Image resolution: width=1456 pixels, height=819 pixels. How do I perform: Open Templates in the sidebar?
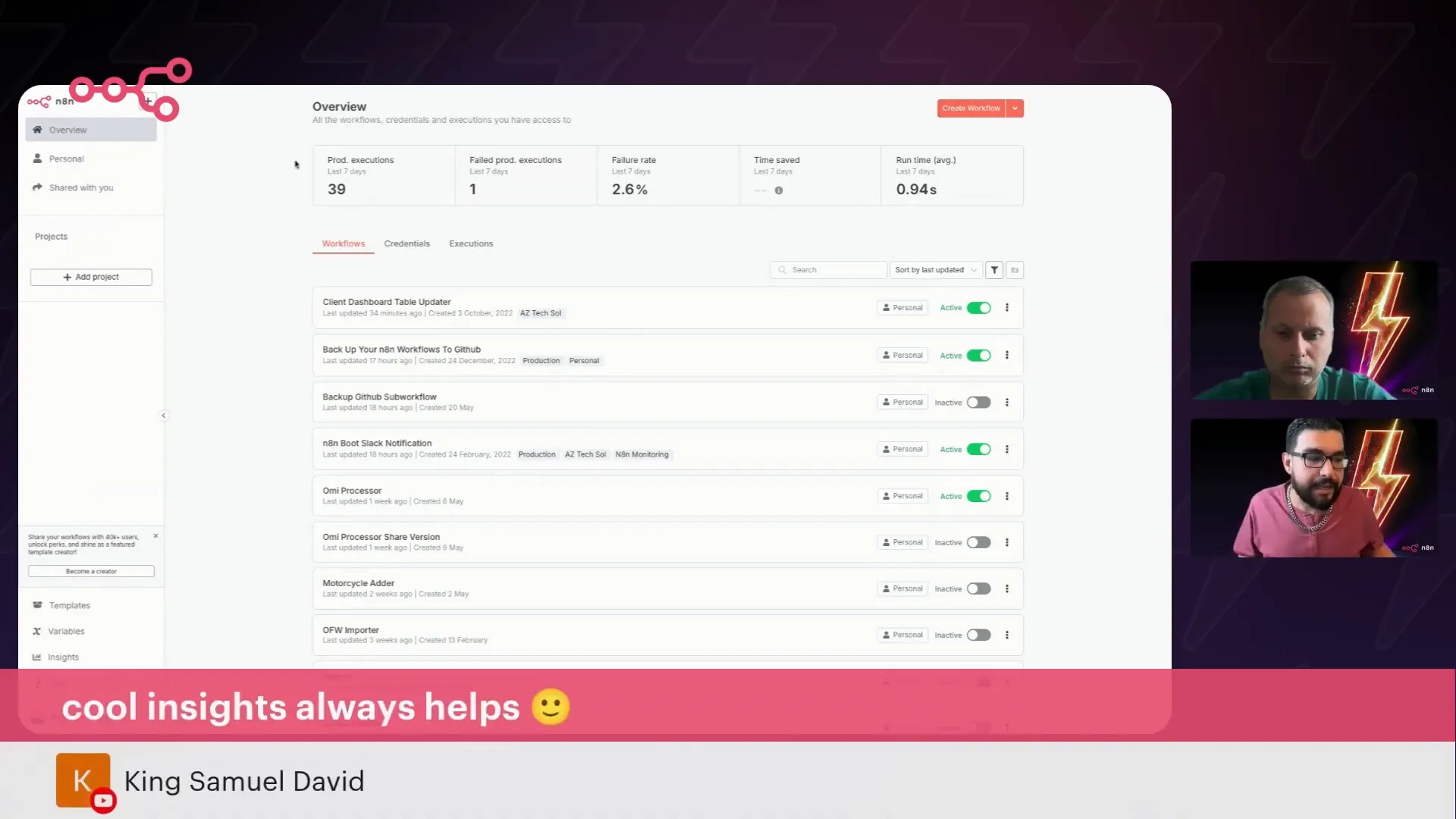coord(69,605)
